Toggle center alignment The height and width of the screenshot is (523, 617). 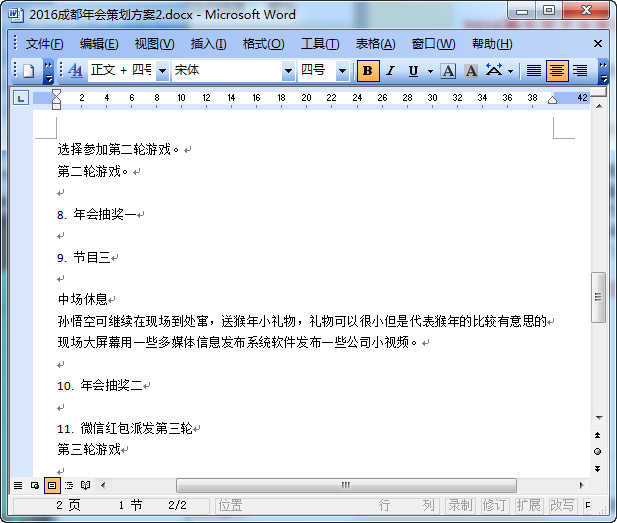tap(557, 71)
